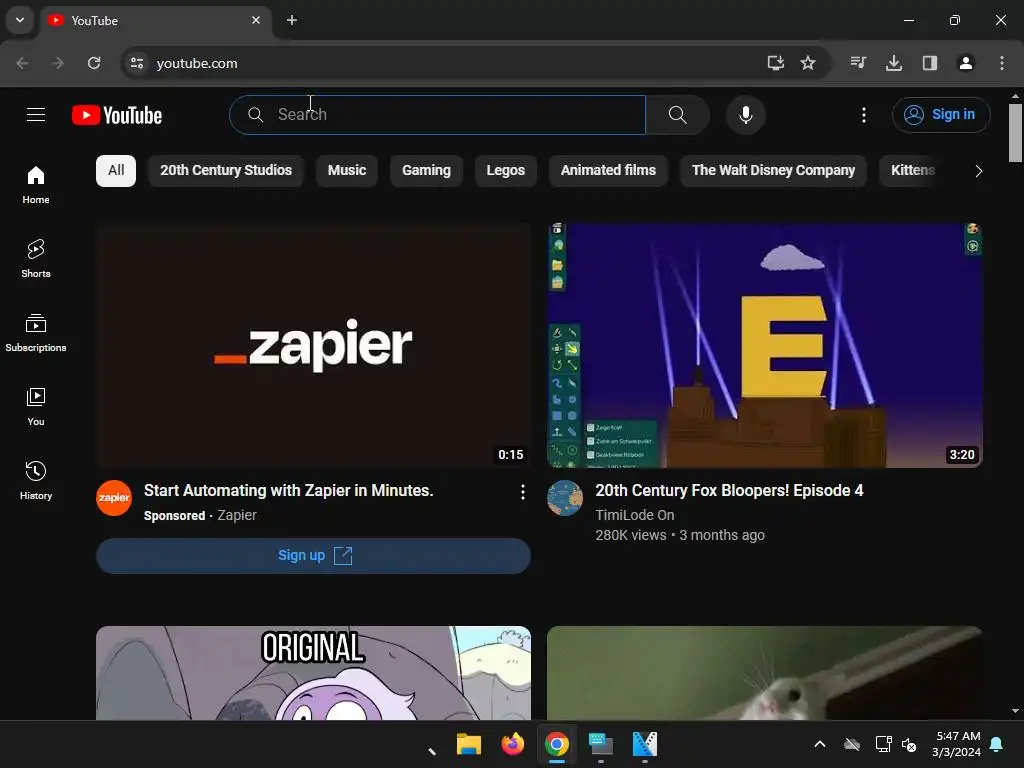Toggle Chrome side panel icon
The height and width of the screenshot is (768, 1024).
pyautogui.click(x=930, y=63)
